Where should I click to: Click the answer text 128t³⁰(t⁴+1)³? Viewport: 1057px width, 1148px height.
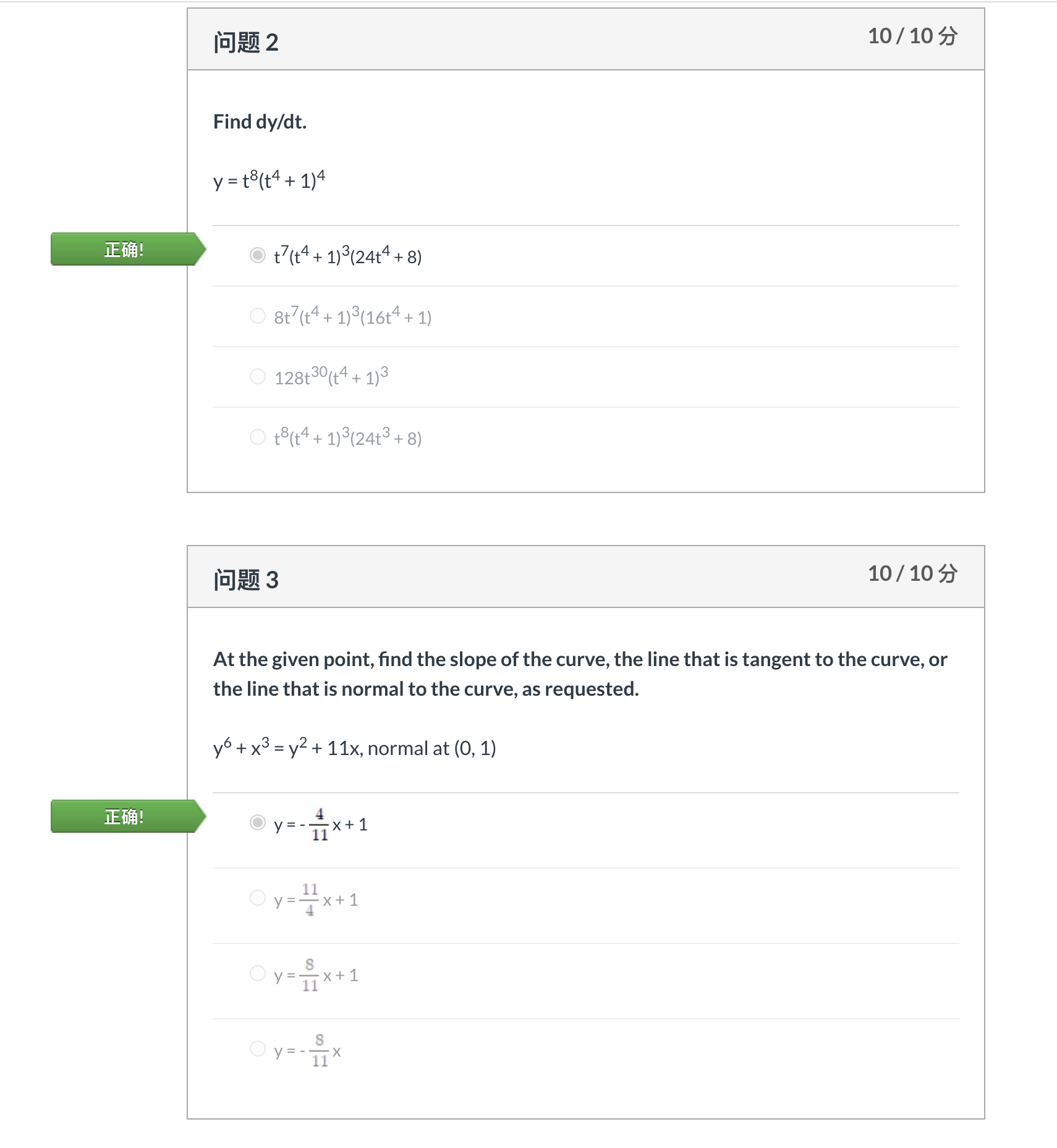coord(331,376)
